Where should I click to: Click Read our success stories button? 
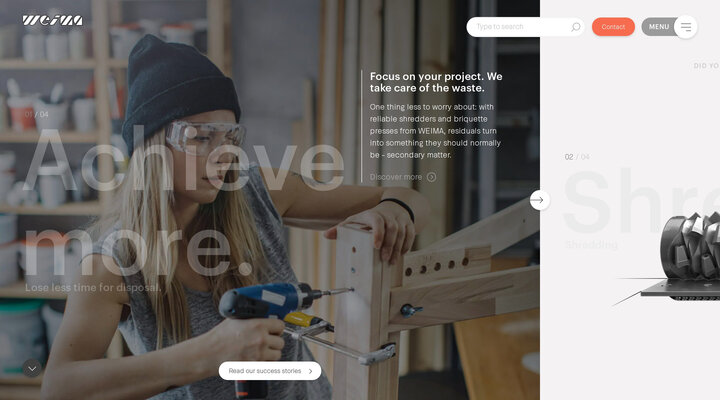click(270, 371)
